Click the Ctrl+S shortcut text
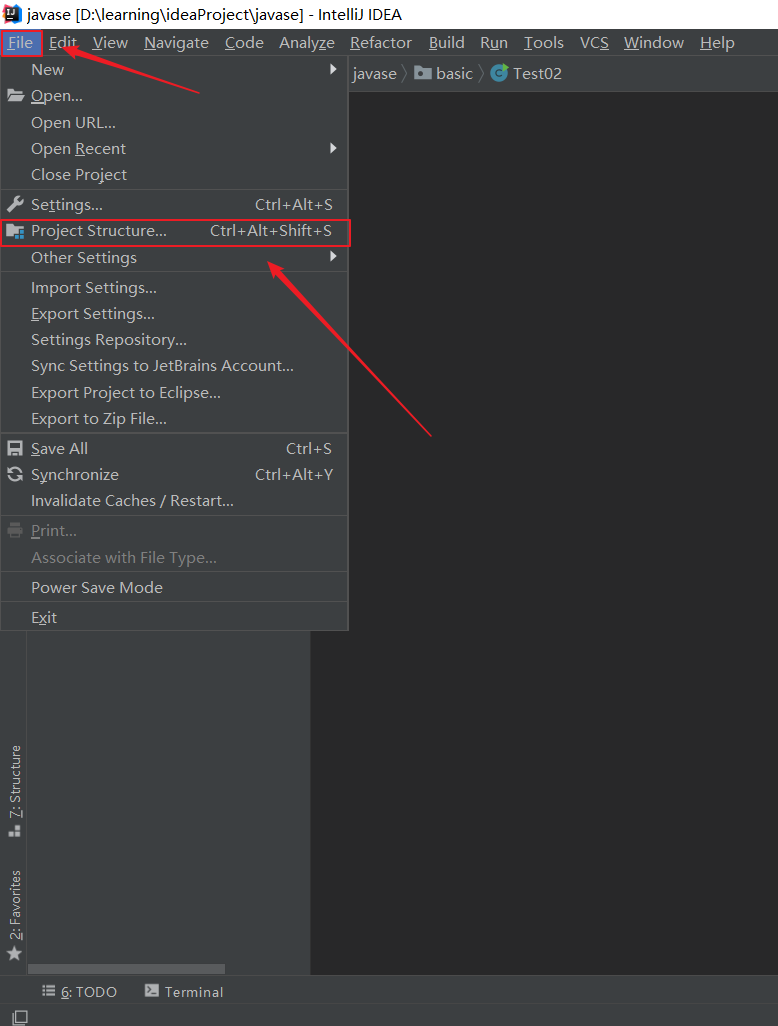This screenshot has width=778, height=1026. pos(309,448)
